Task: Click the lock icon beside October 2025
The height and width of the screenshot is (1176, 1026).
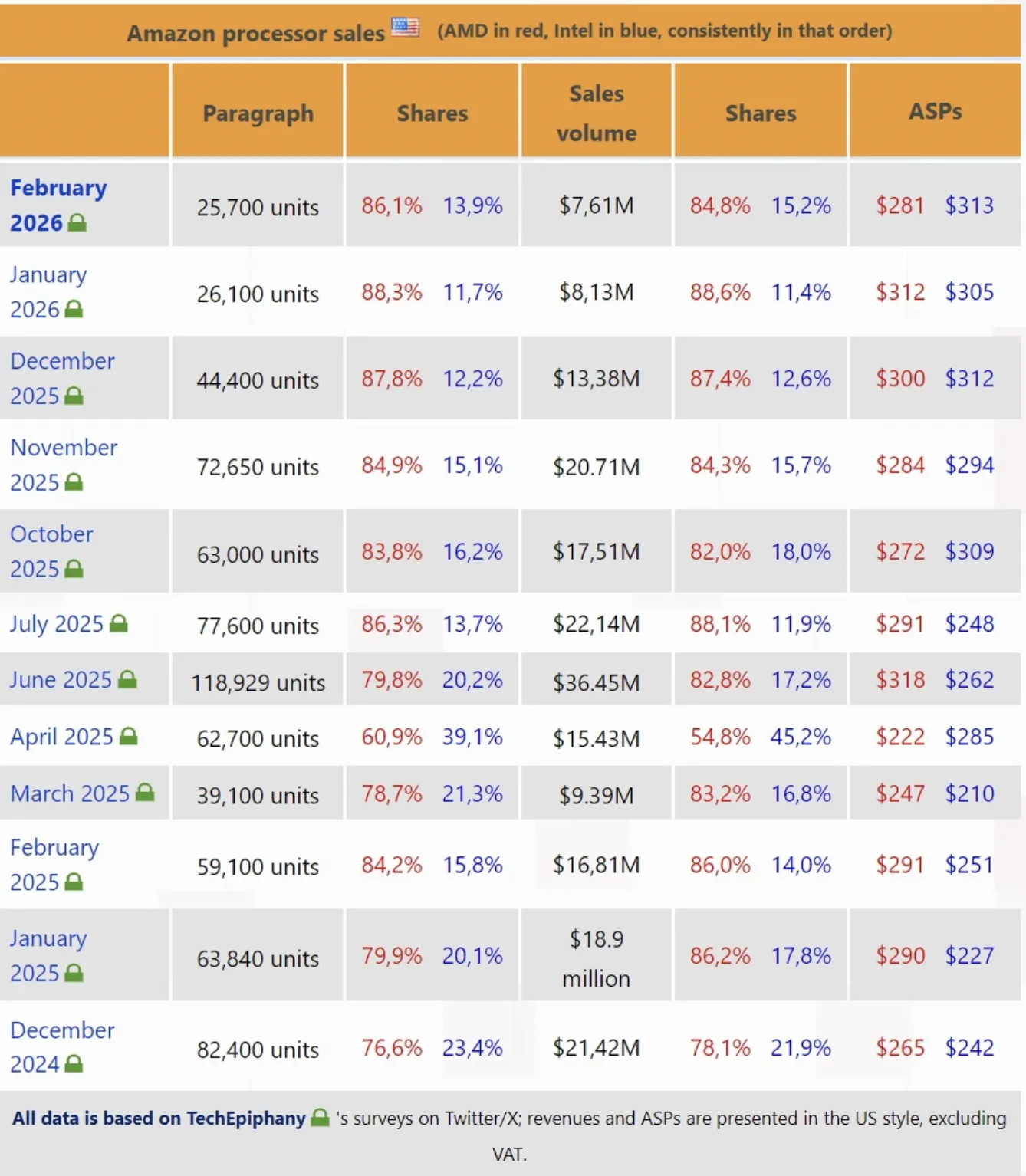Action: click(x=74, y=570)
